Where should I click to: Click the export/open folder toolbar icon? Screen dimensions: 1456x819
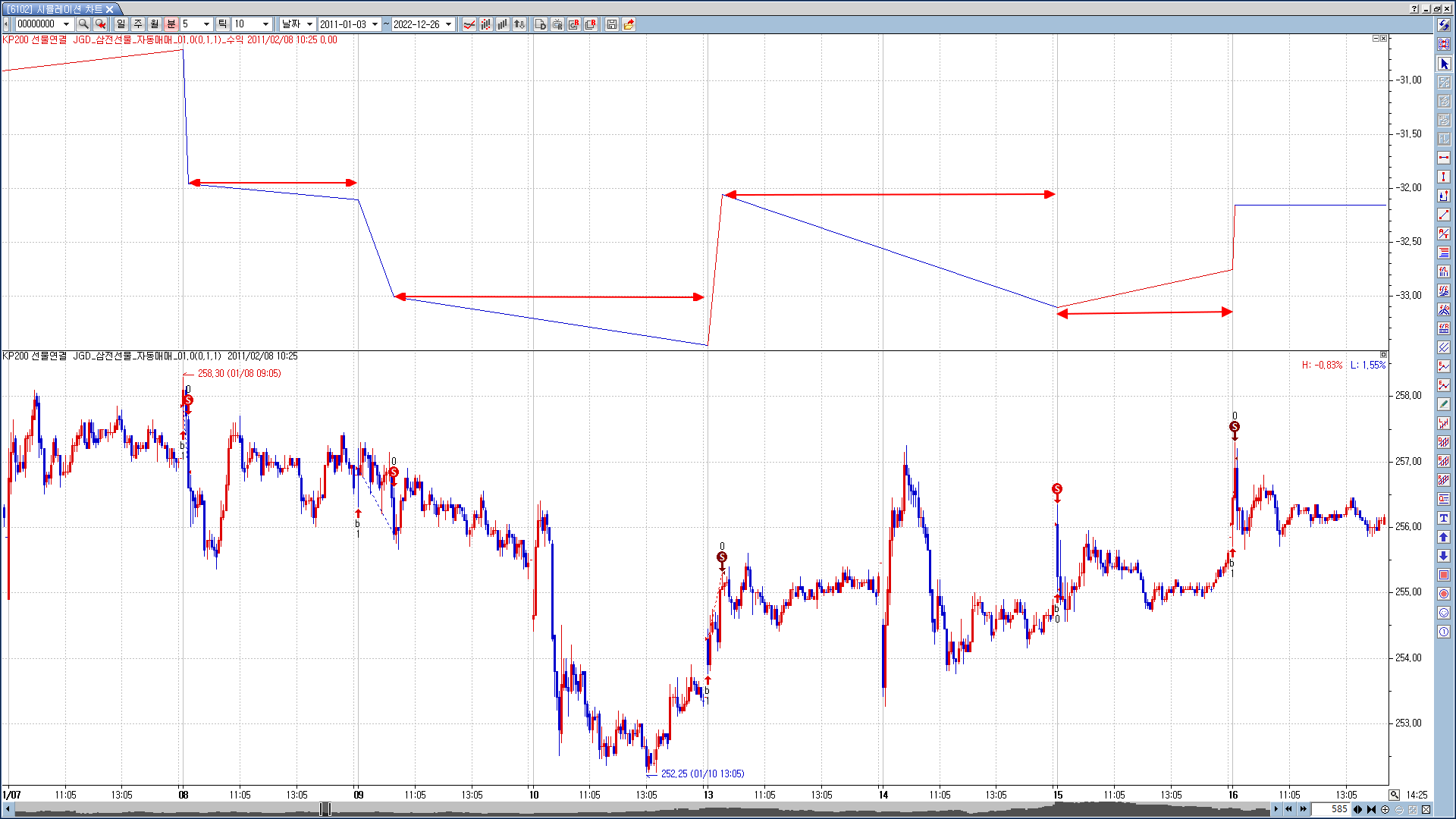[x=629, y=24]
